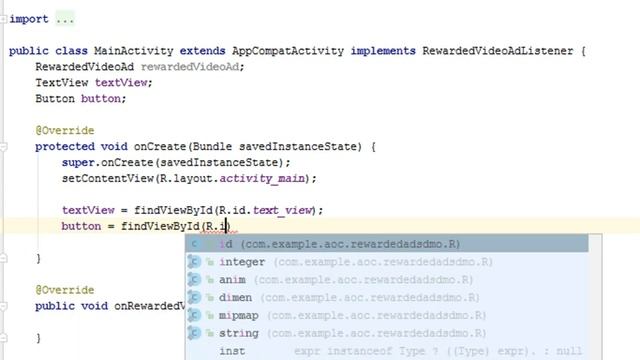Click 'AppCompatActivity' in the class declaration
This screenshot has width=640, height=360.
288,51
